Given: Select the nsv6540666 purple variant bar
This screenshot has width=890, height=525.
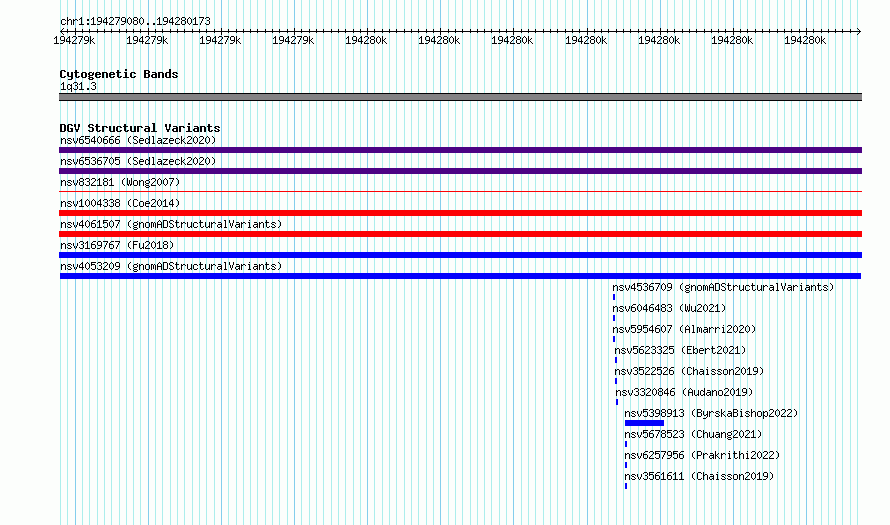Looking at the screenshot, I should [460, 150].
